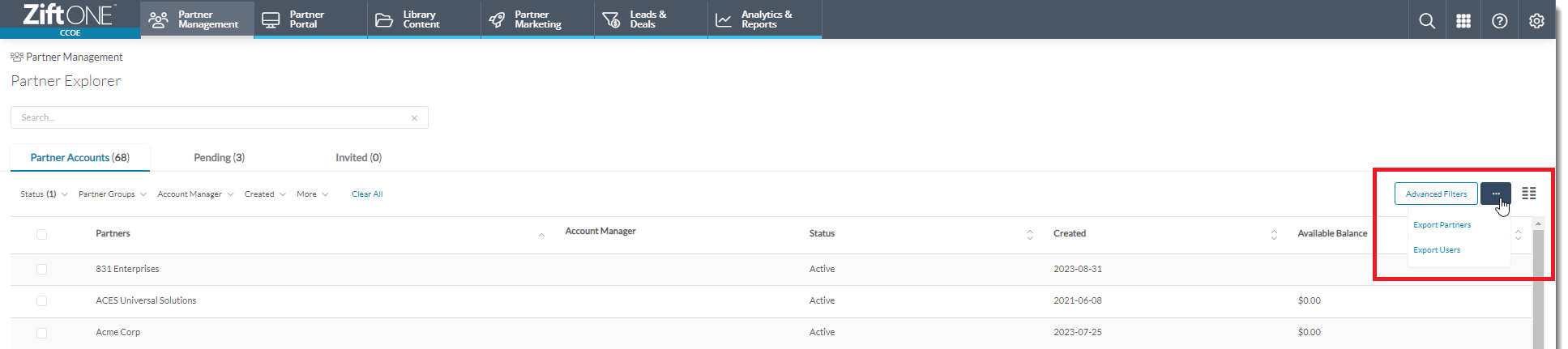Click the Clear All filters link
Viewport: 1568px width, 349px height.
367,194
